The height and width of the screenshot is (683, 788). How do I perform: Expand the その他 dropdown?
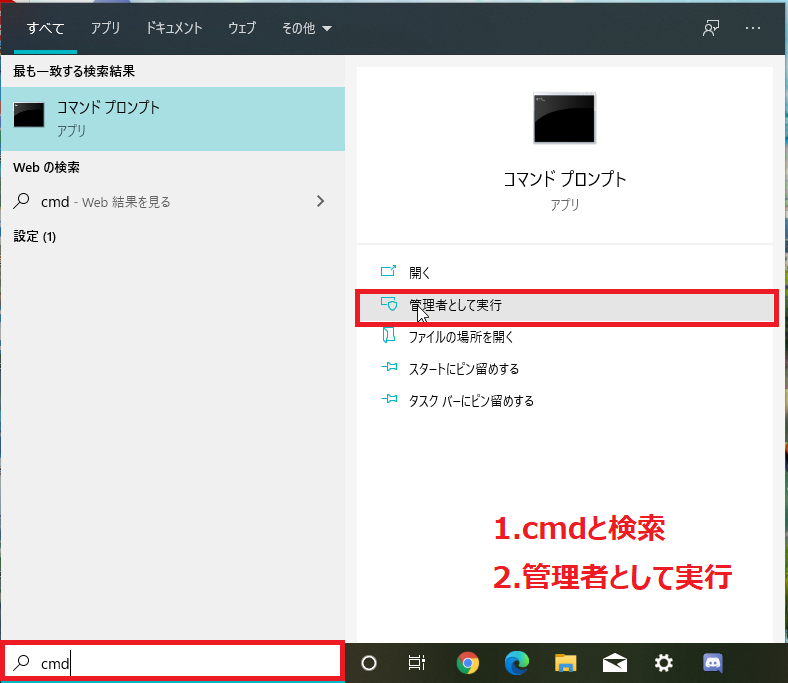tap(306, 28)
